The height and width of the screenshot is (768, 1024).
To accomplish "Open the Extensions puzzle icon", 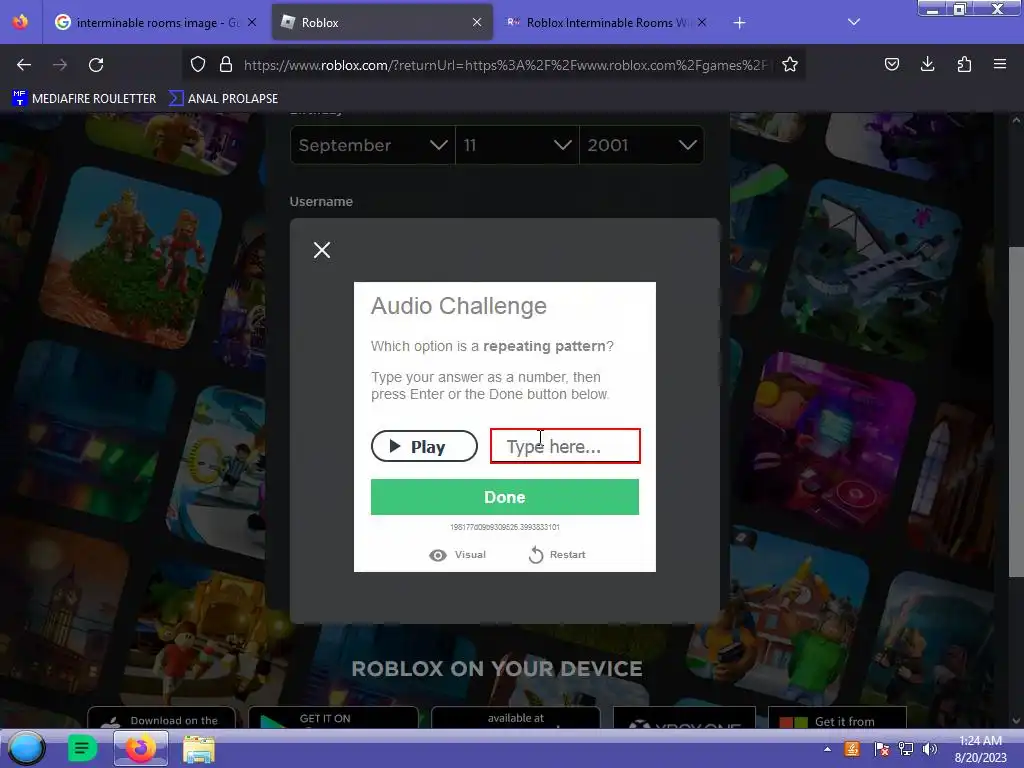I will tap(964, 64).
